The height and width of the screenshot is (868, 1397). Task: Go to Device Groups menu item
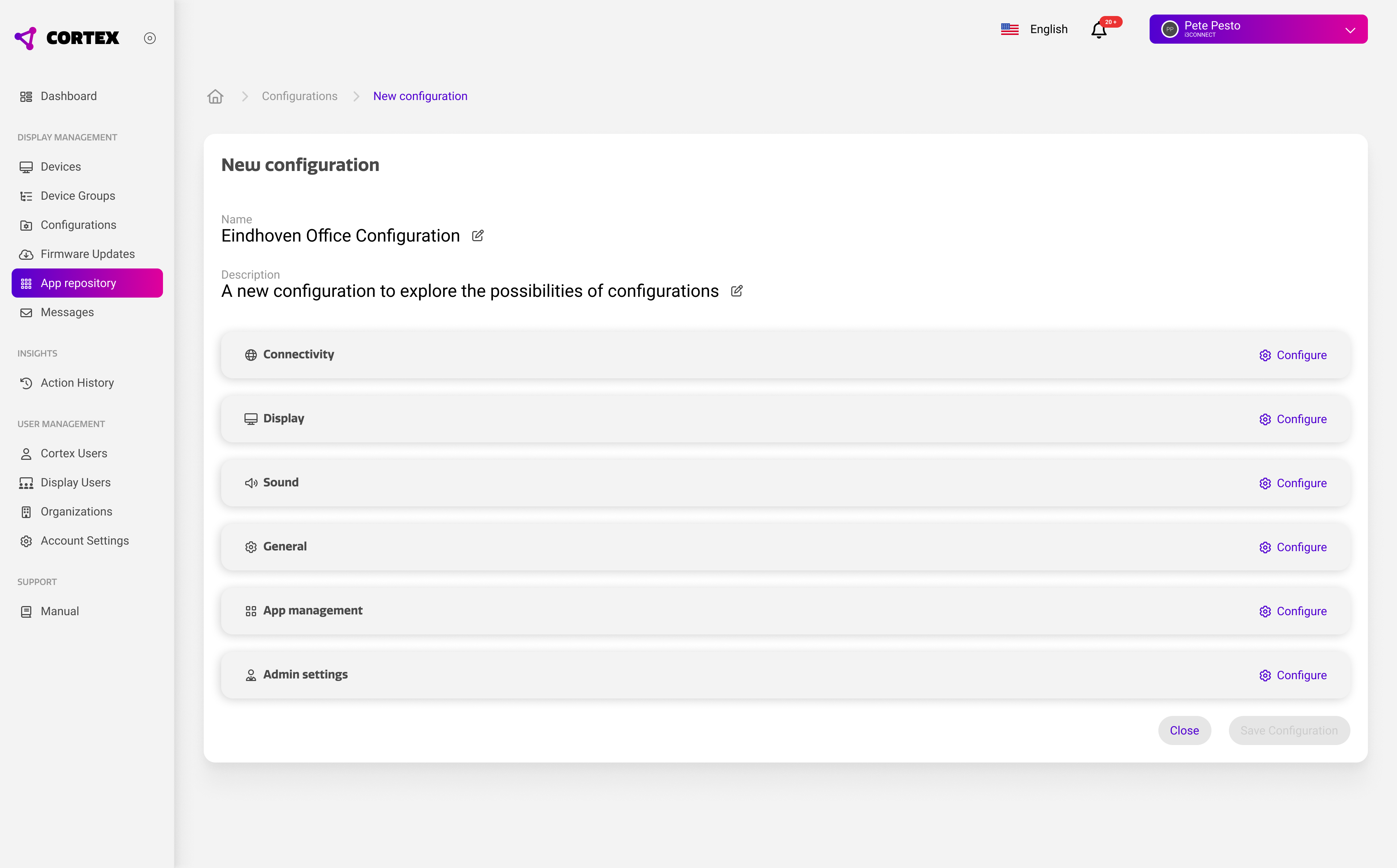(x=77, y=196)
